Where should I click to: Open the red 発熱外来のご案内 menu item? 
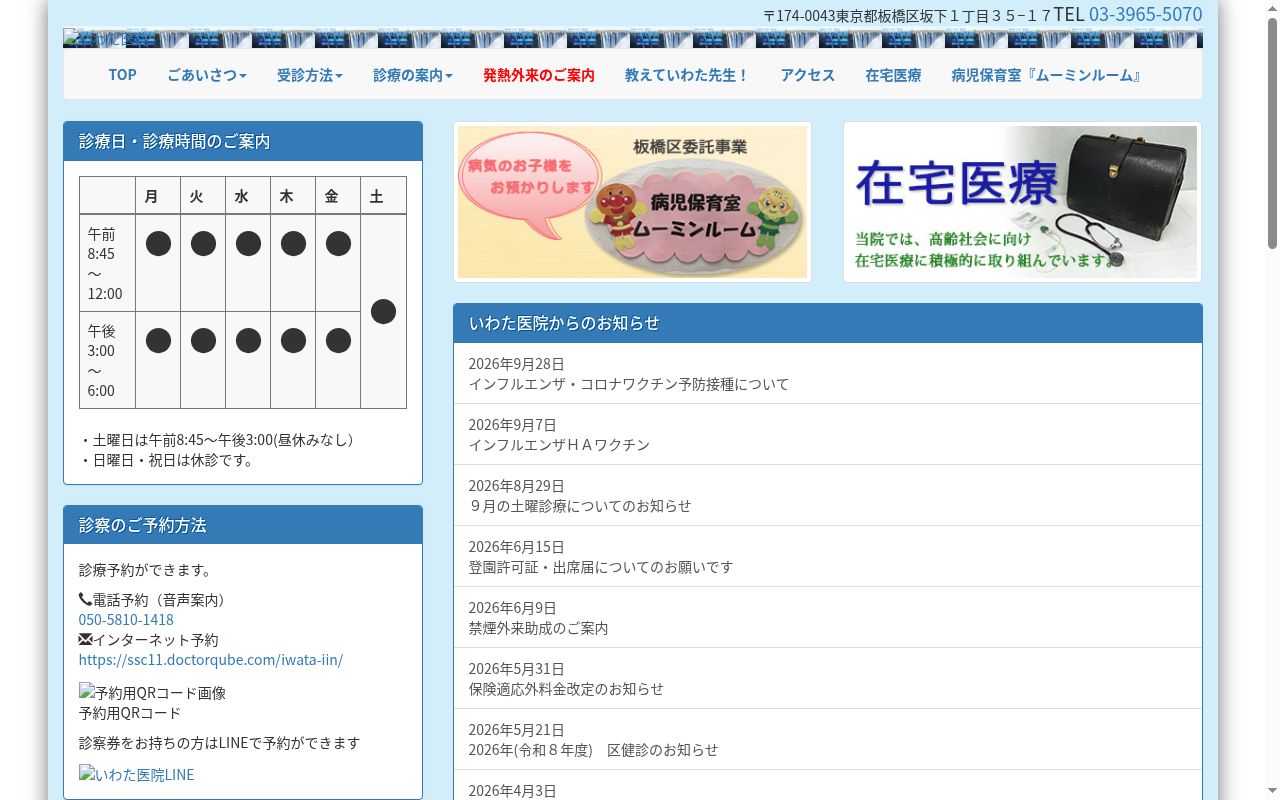tap(539, 75)
